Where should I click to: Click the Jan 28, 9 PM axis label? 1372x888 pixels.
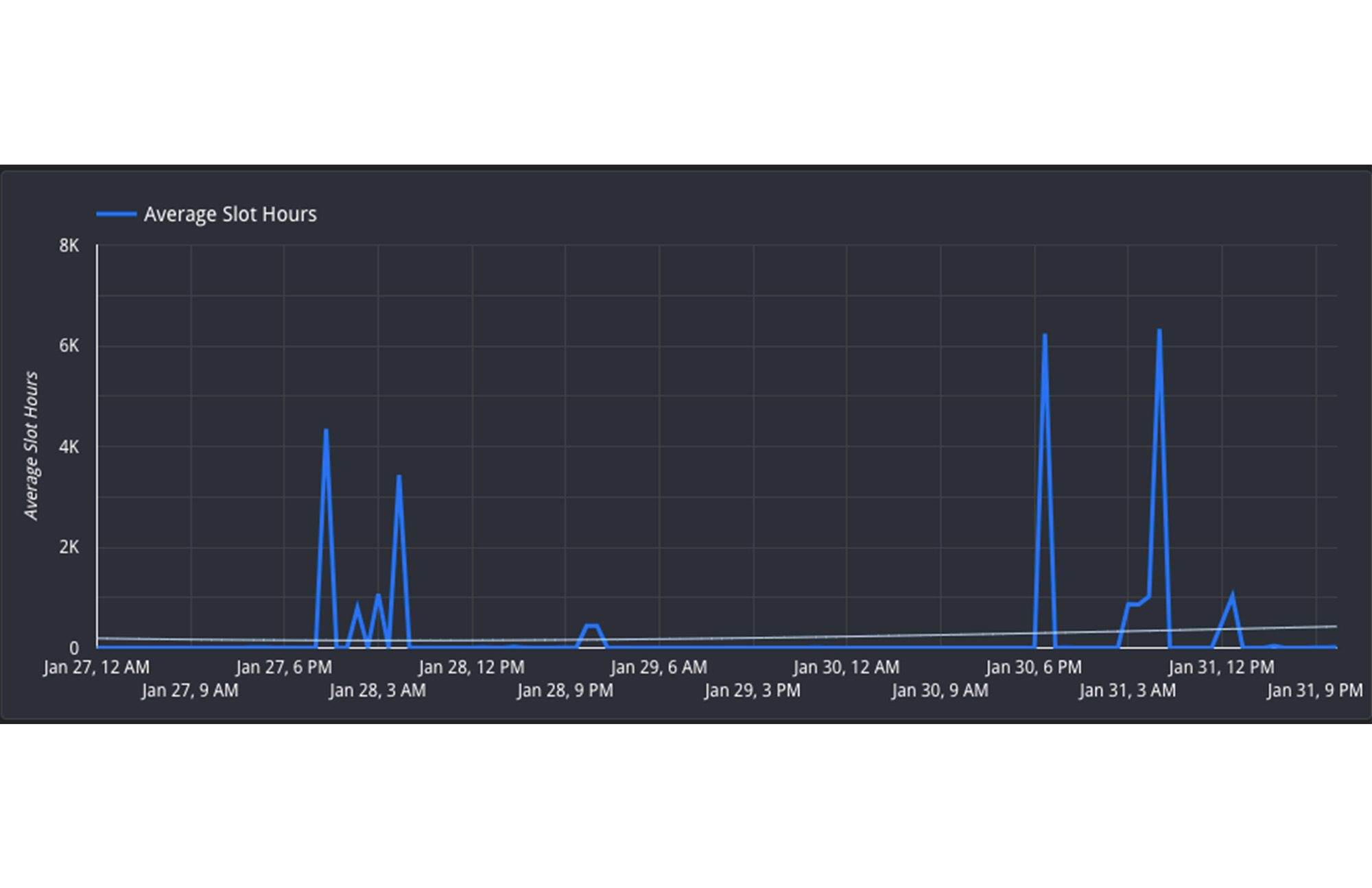(565, 691)
